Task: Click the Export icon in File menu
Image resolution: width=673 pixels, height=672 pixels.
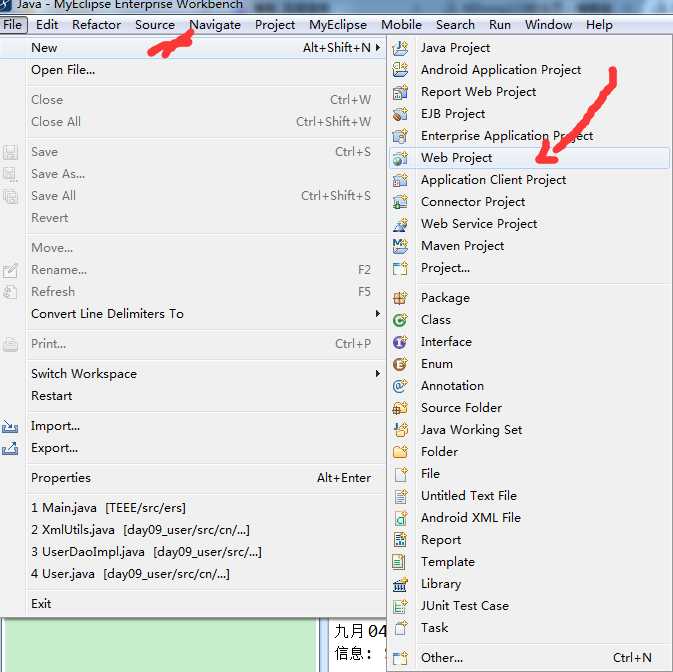Action: (10, 448)
